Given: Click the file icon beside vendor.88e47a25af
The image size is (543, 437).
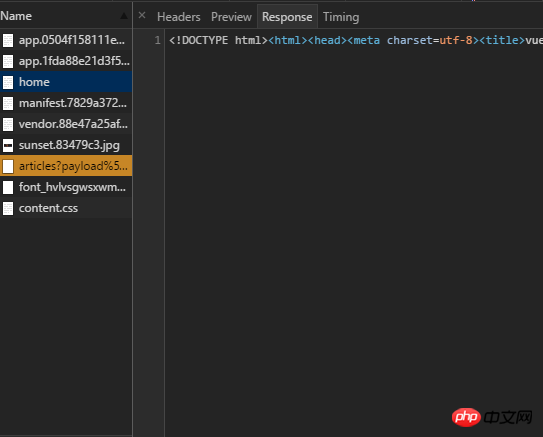Looking at the screenshot, I should 8,124.
